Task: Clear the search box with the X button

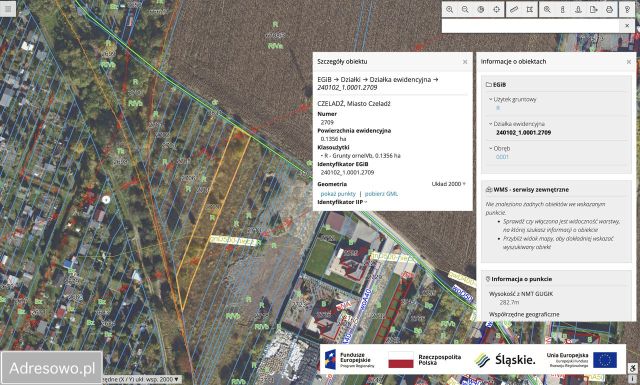Action: [x=627, y=26]
